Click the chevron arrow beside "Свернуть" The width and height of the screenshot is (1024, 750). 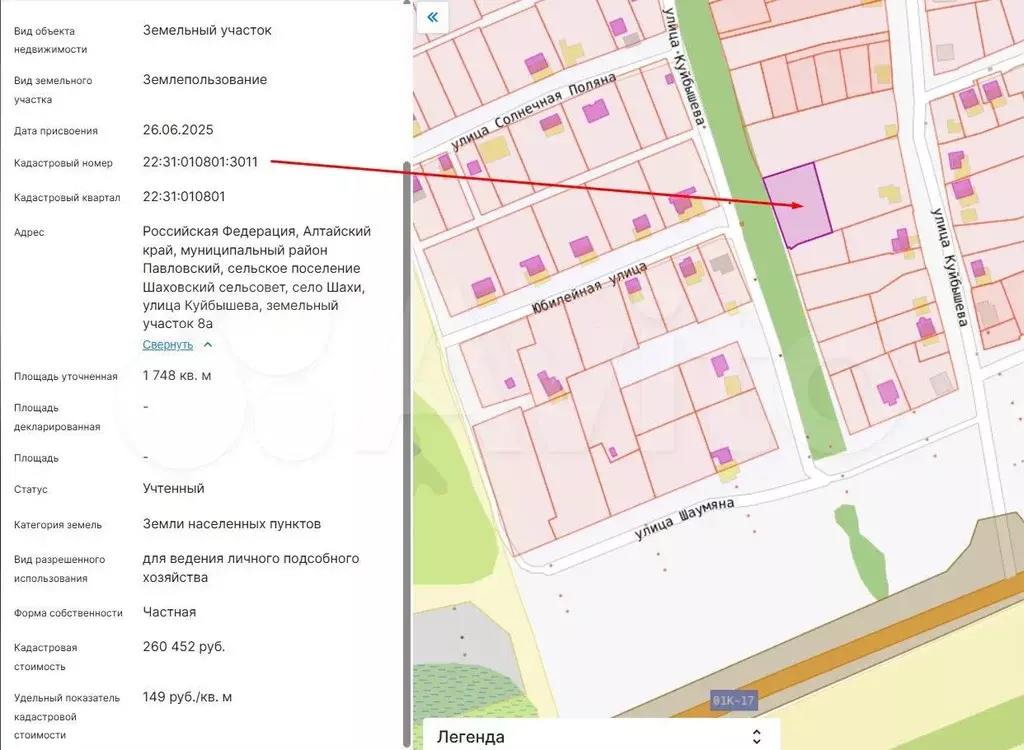click(208, 344)
